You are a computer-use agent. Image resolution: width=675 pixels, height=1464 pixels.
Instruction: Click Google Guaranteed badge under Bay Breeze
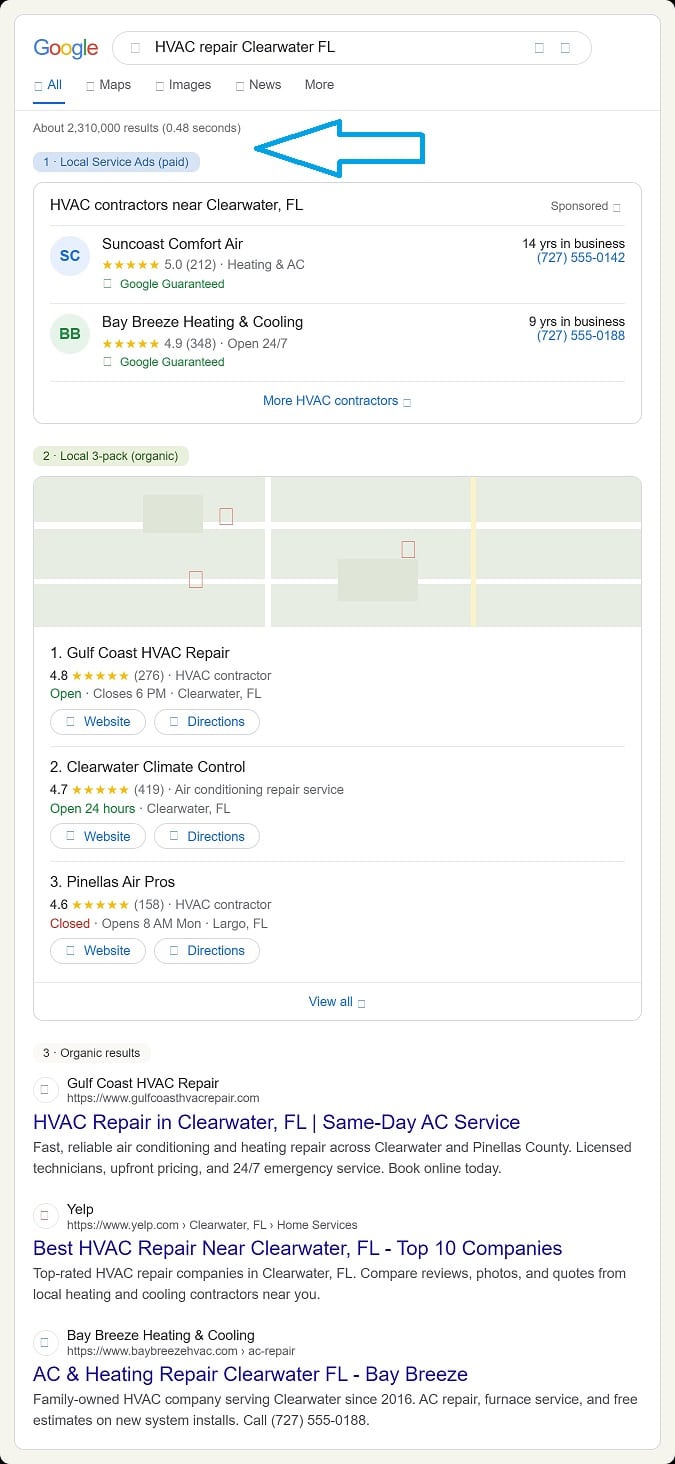click(164, 362)
